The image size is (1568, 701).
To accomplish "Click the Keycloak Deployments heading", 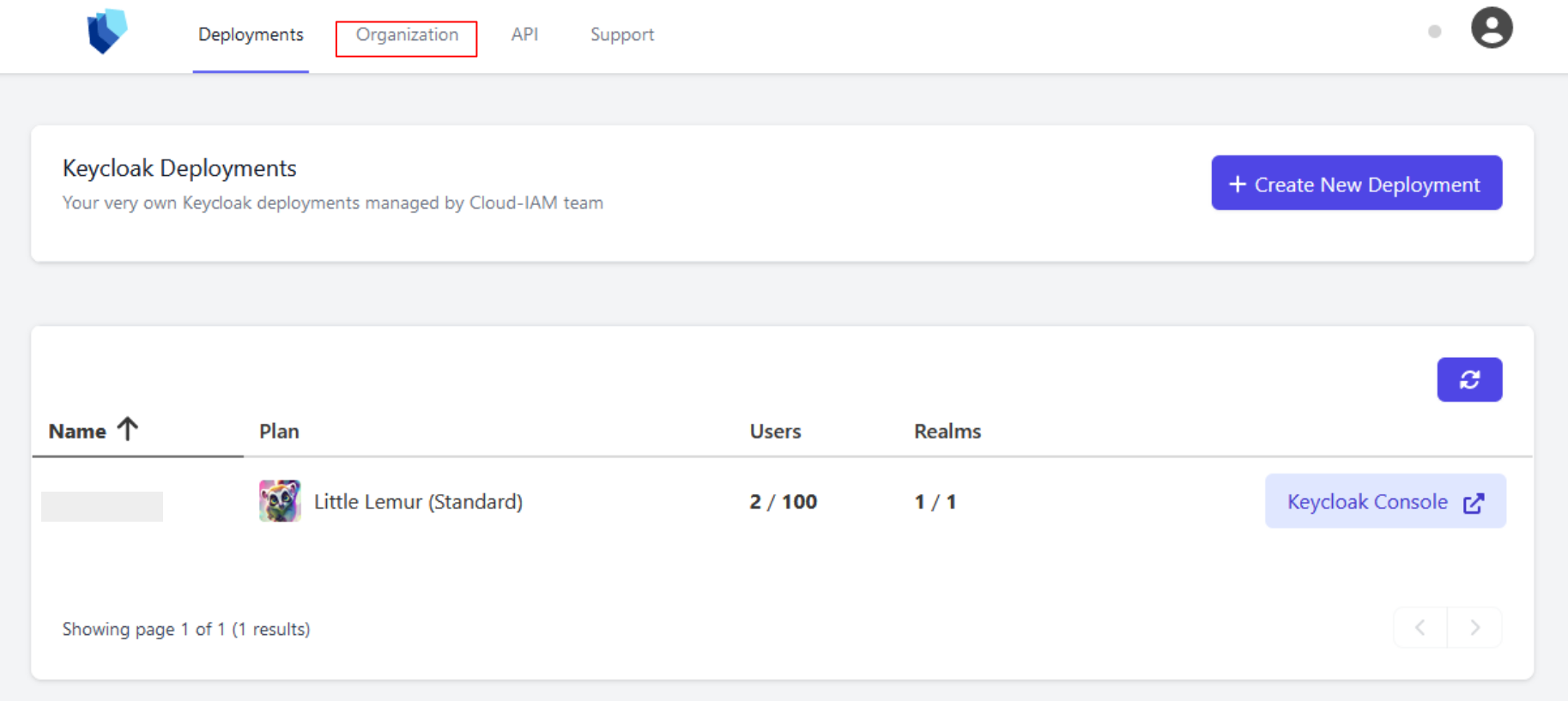I will tap(179, 168).
